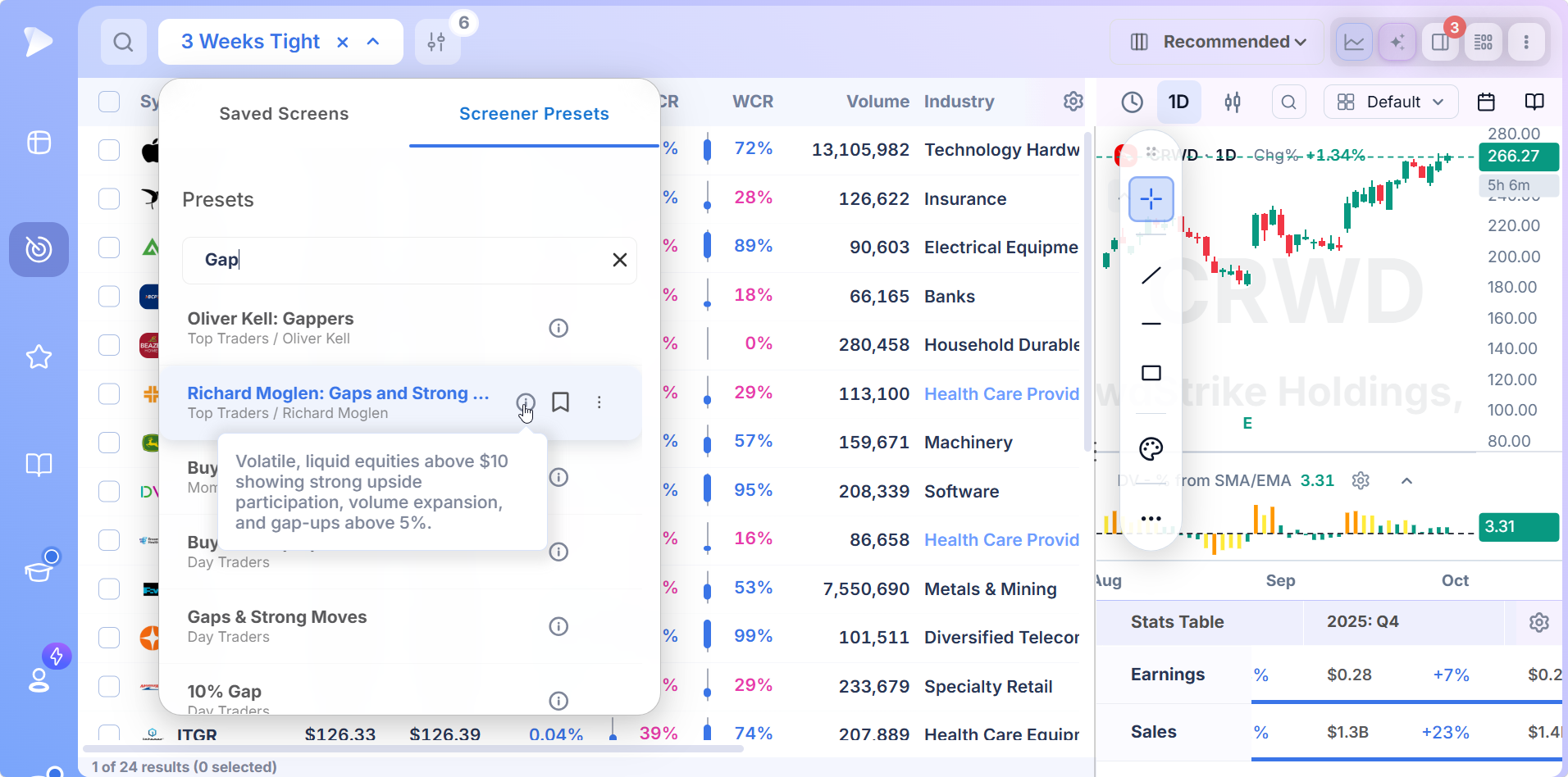Clear the Gap preset search text
The image size is (1568, 777).
[619, 260]
